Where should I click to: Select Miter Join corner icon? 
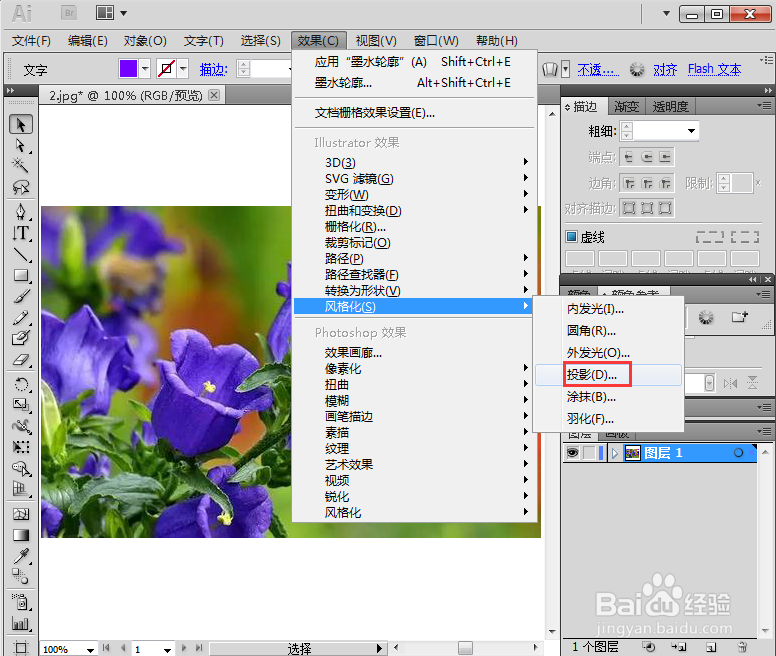629,184
